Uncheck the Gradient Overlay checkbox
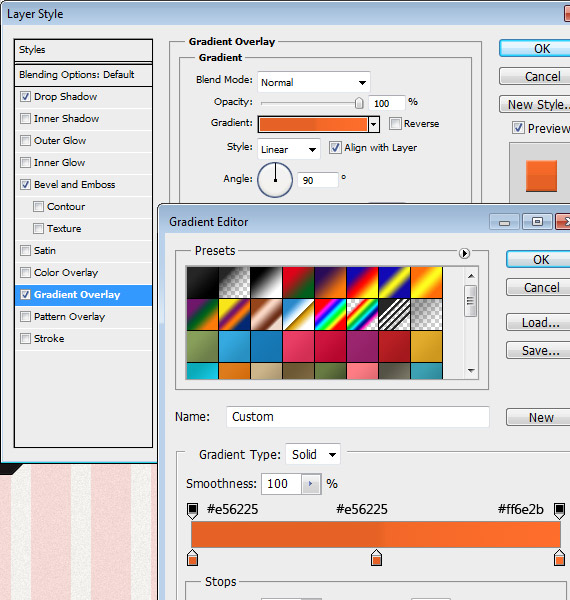The height and width of the screenshot is (600, 570). [x=25, y=295]
